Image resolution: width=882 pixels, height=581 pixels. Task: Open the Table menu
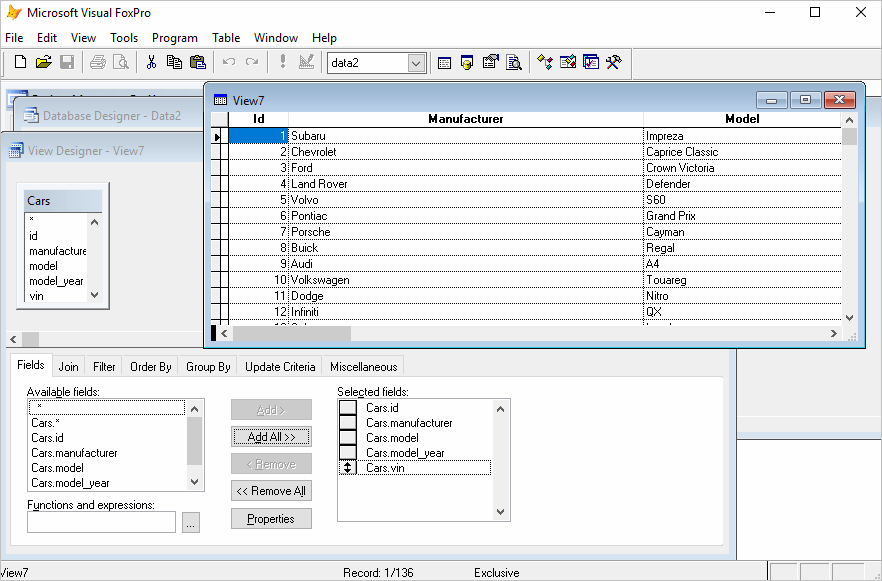[x=226, y=38]
